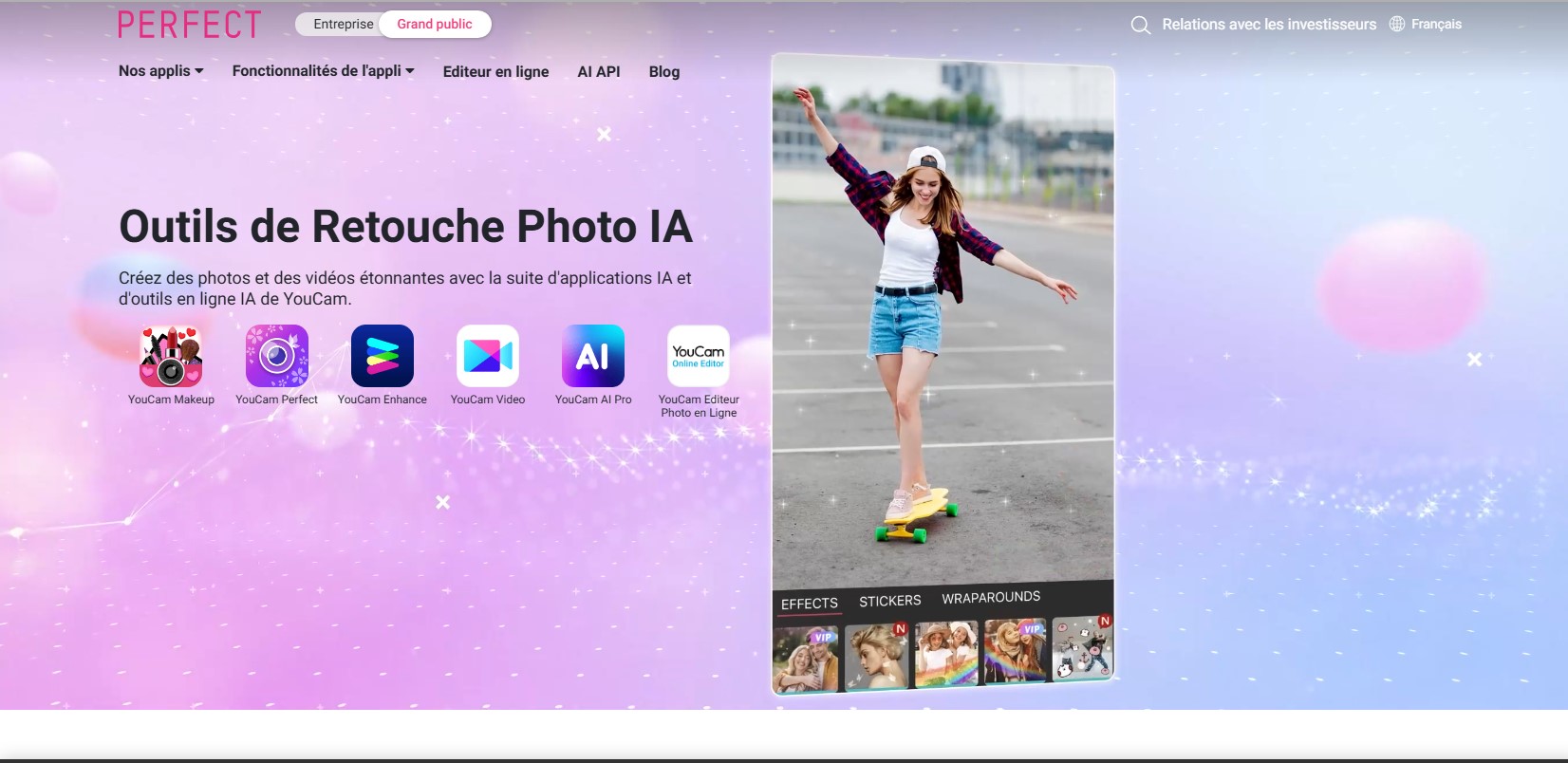Open Relations avec les investisseurs link
This screenshot has height=763, width=1568.
(x=1268, y=25)
